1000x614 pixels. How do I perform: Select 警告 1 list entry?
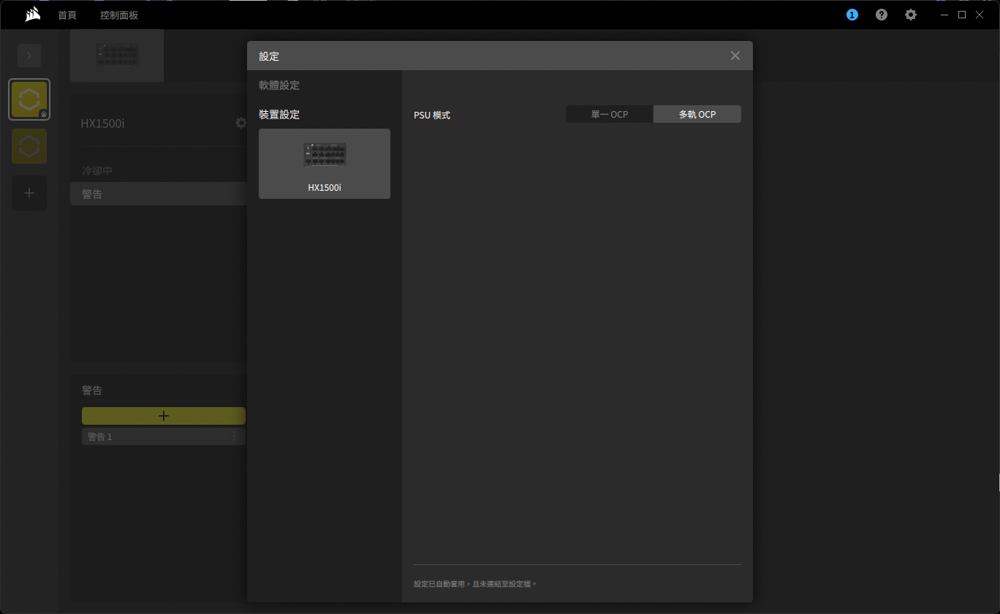[x=163, y=436]
